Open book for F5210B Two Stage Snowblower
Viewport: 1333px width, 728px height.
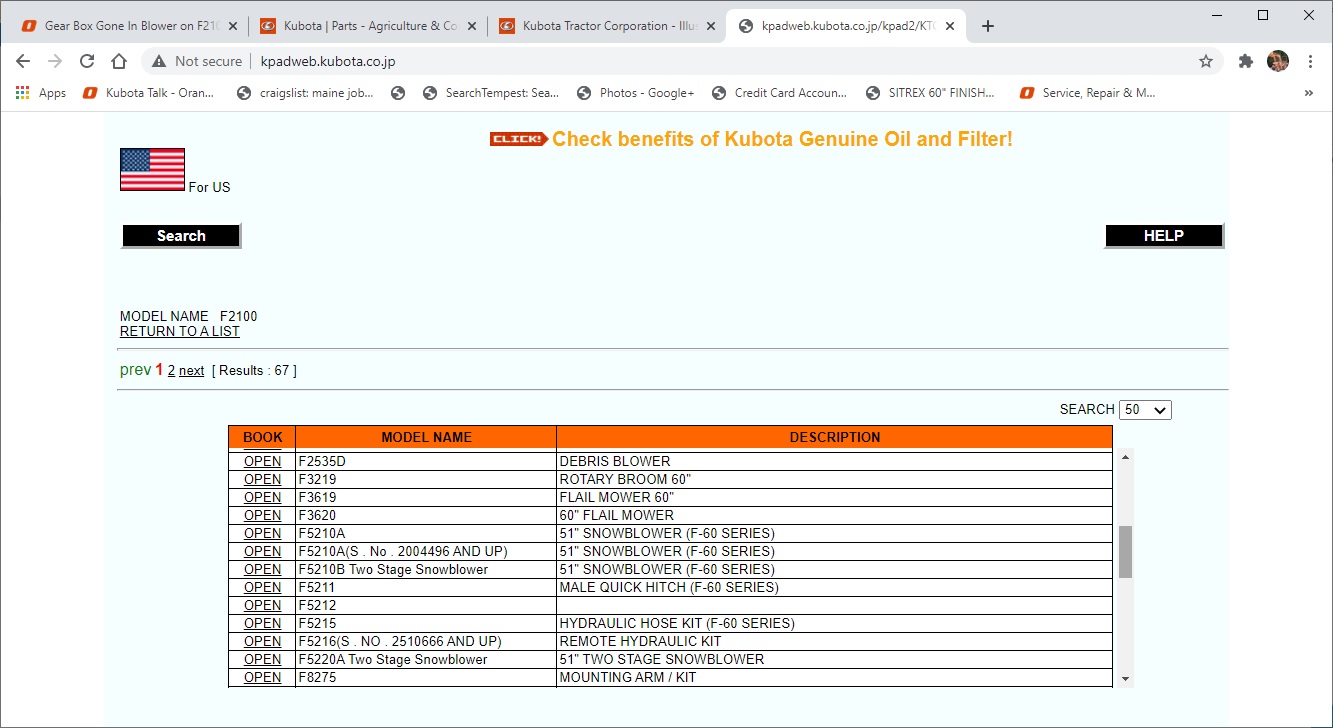(263, 569)
